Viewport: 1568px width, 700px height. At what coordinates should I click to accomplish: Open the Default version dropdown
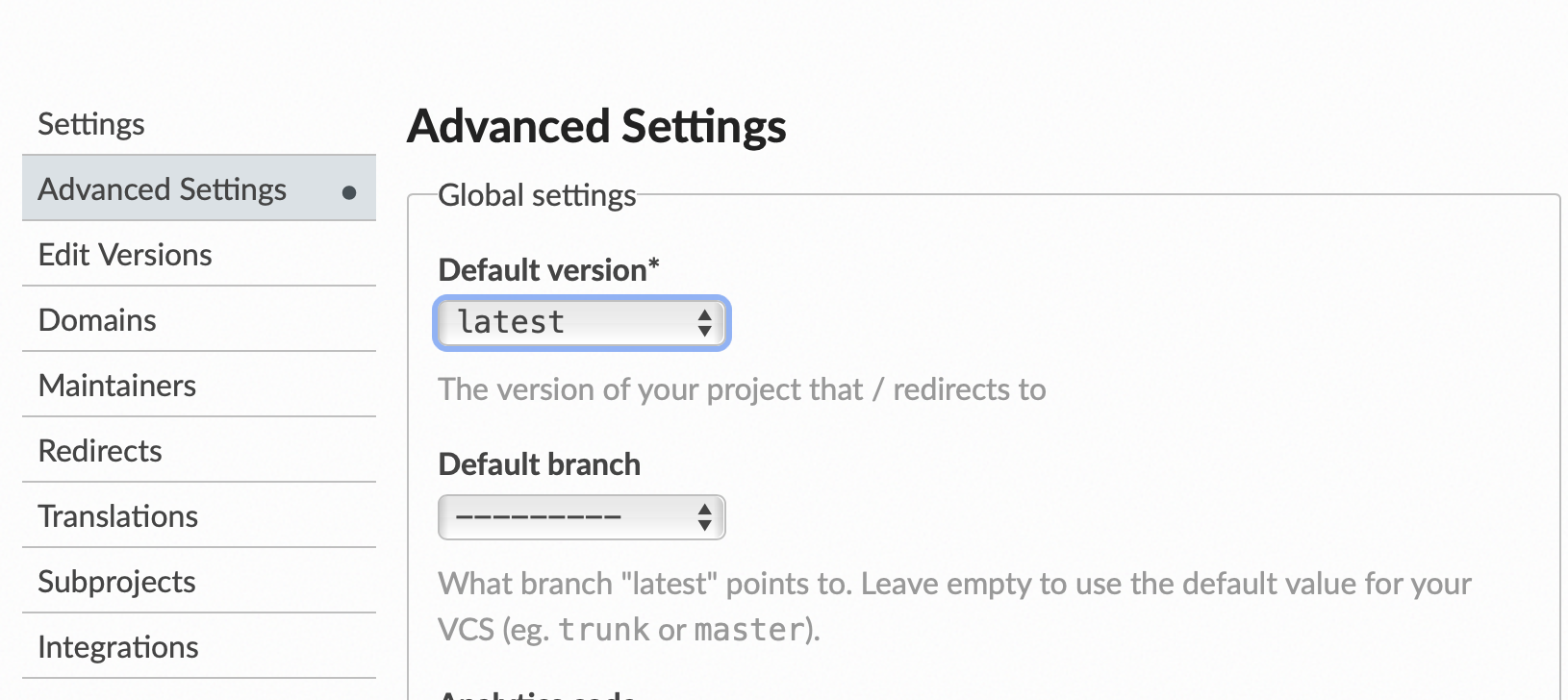pyautogui.click(x=580, y=323)
